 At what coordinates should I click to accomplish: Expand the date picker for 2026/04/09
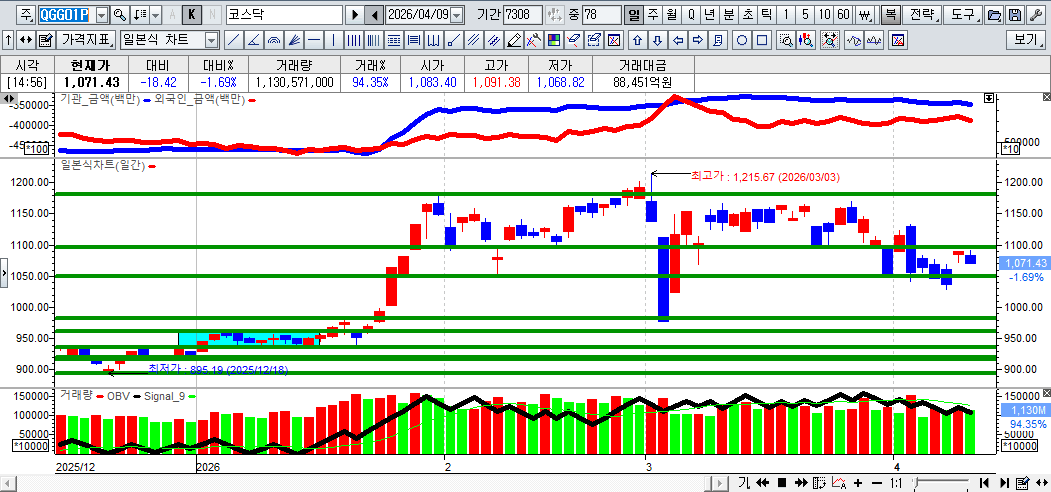click(457, 15)
